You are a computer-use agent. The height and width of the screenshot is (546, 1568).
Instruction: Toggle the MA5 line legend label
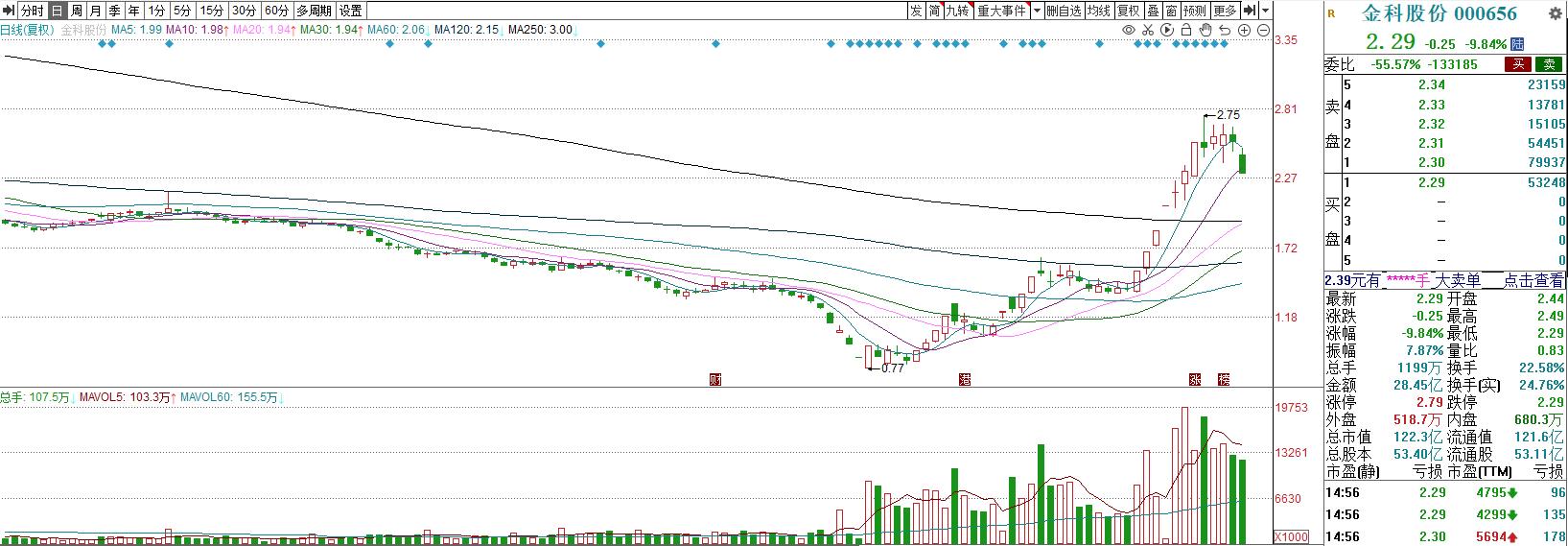pyautogui.click(x=137, y=30)
